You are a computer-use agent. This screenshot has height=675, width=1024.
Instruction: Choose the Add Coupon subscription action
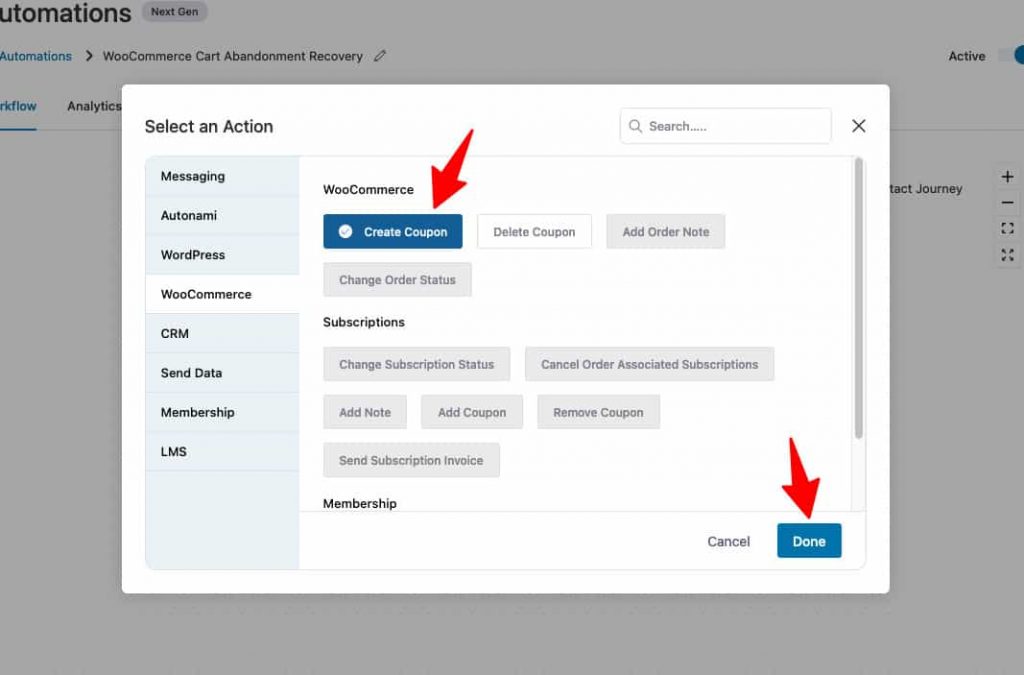(x=472, y=413)
